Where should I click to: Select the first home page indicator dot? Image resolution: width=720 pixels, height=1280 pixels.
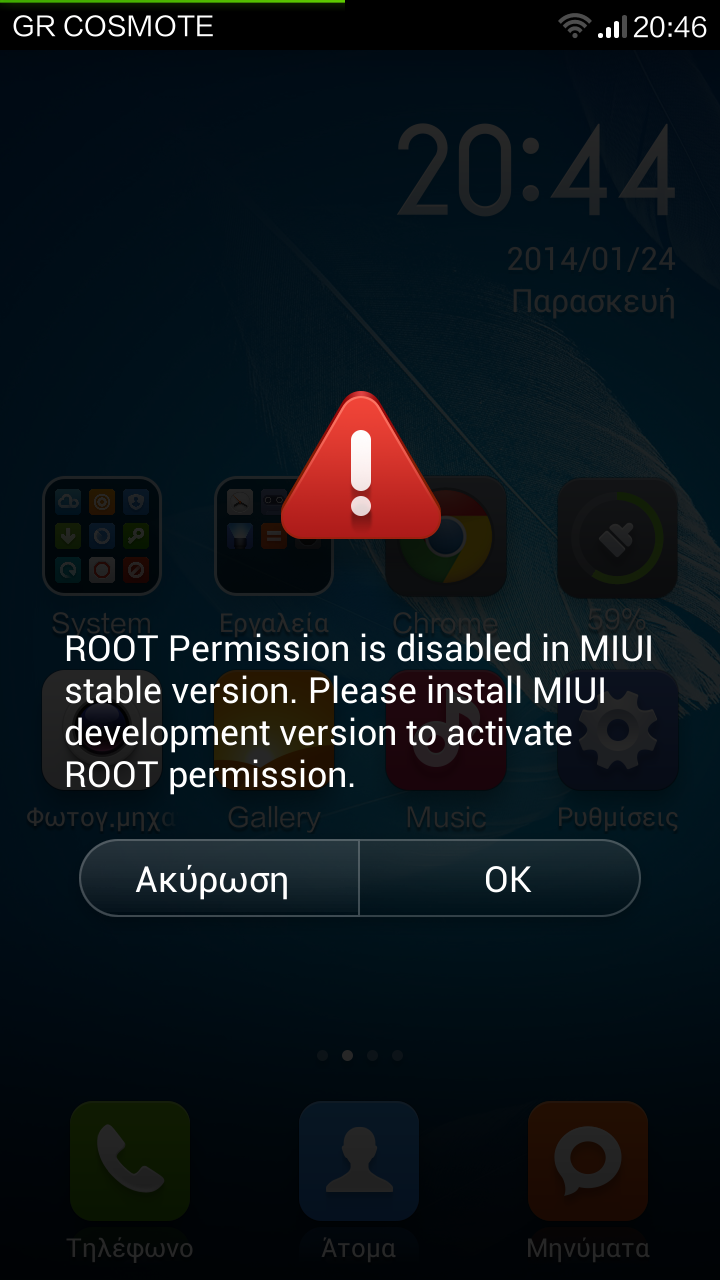[322, 1055]
